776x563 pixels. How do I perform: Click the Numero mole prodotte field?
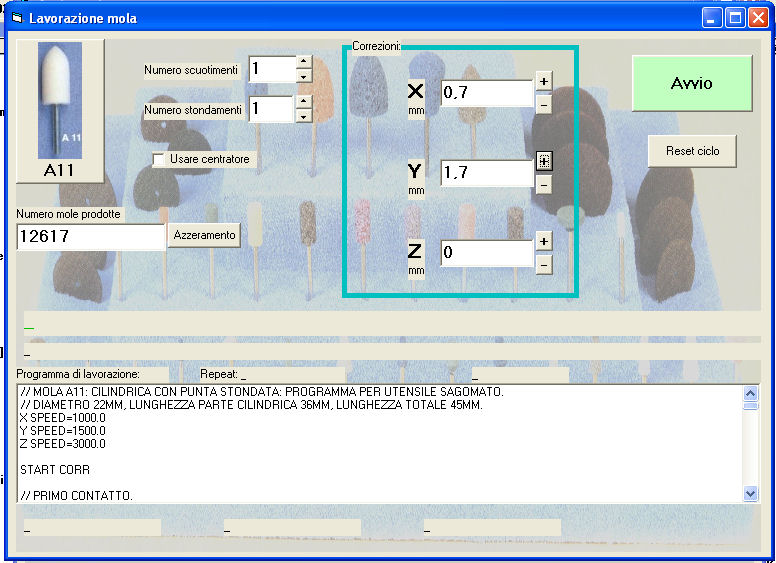(90, 237)
